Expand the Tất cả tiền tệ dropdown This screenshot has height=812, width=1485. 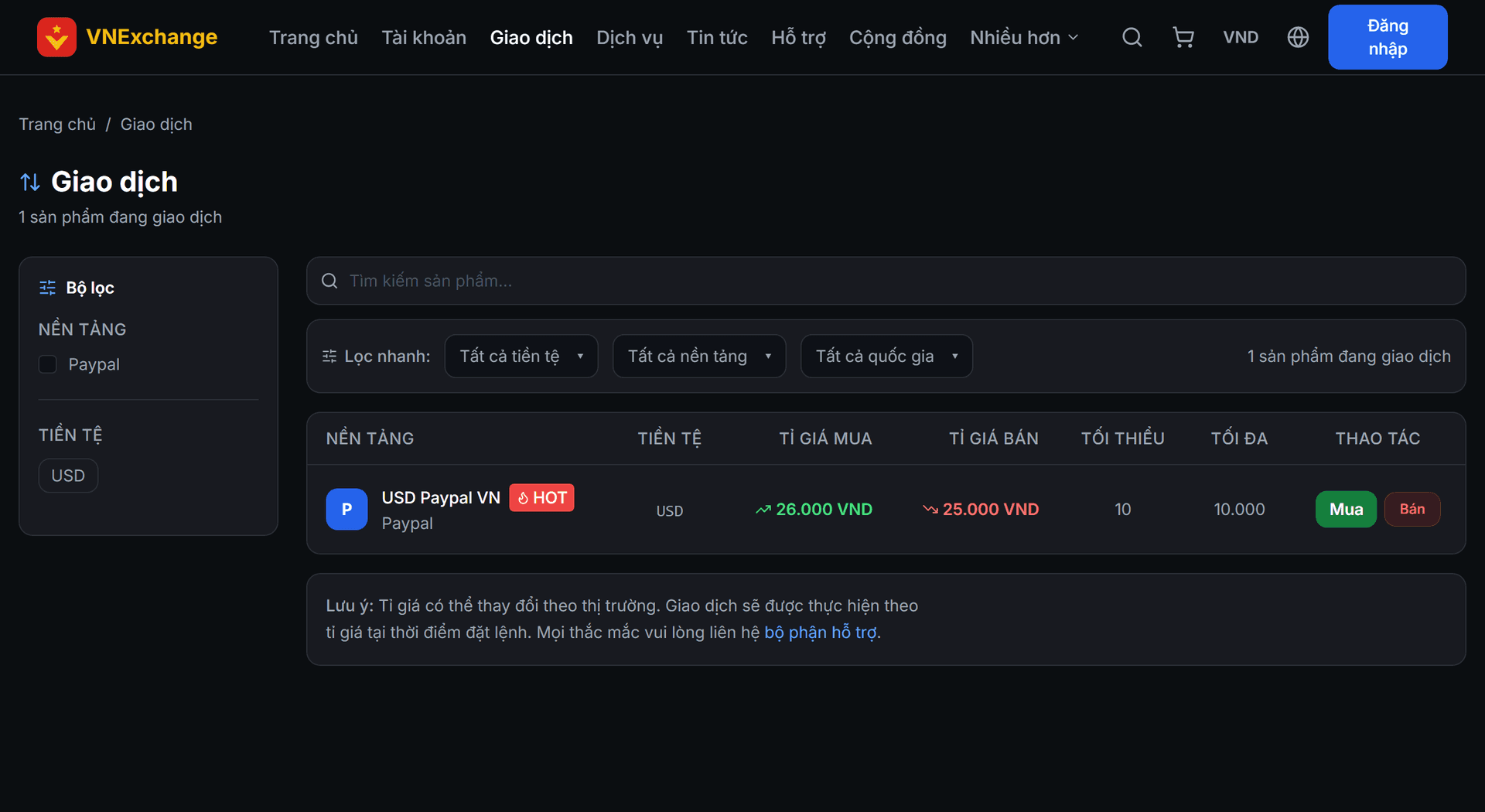click(x=521, y=357)
